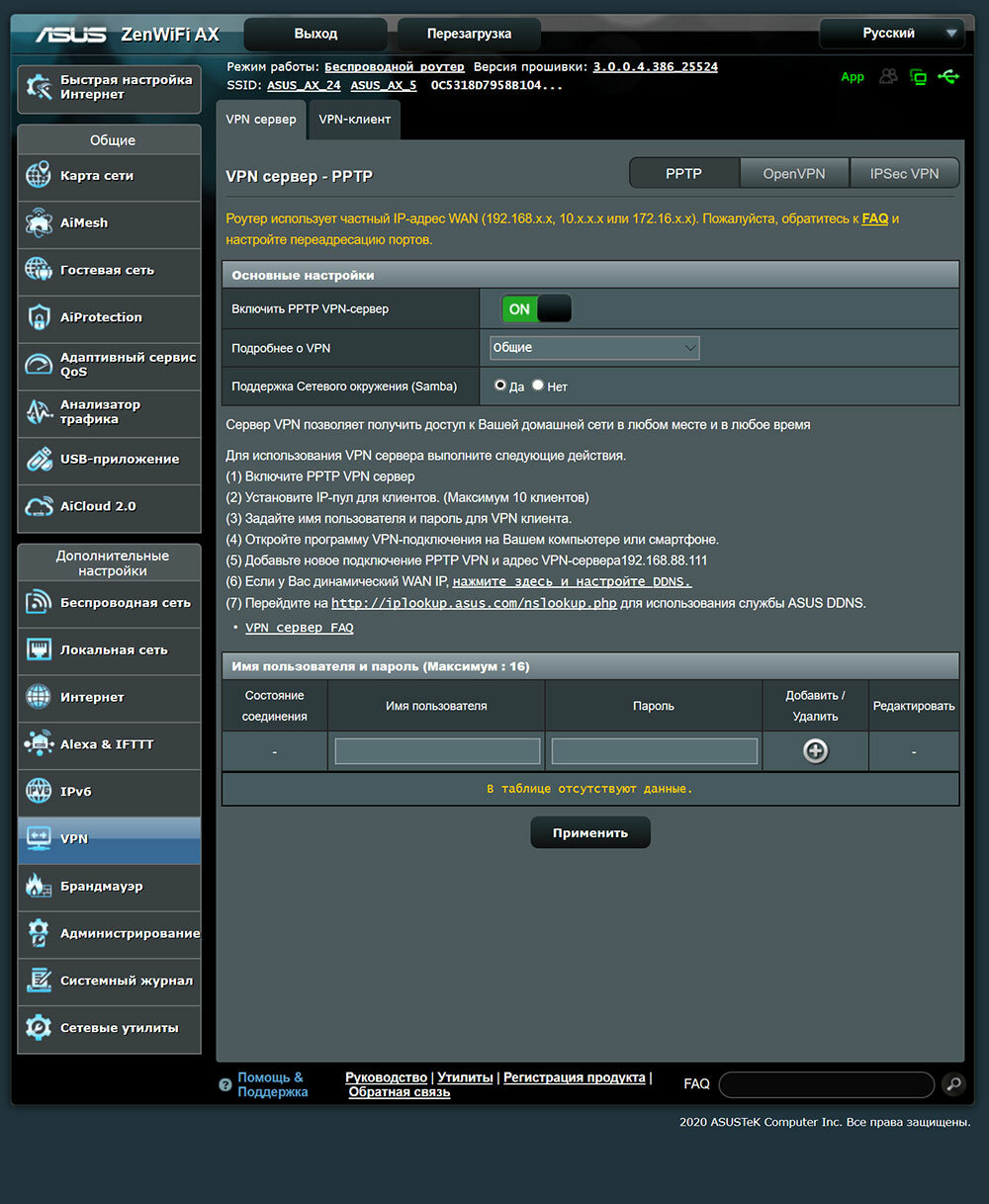Click the Применить button
Image resolution: width=989 pixels, height=1204 pixels.
click(590, 832)
